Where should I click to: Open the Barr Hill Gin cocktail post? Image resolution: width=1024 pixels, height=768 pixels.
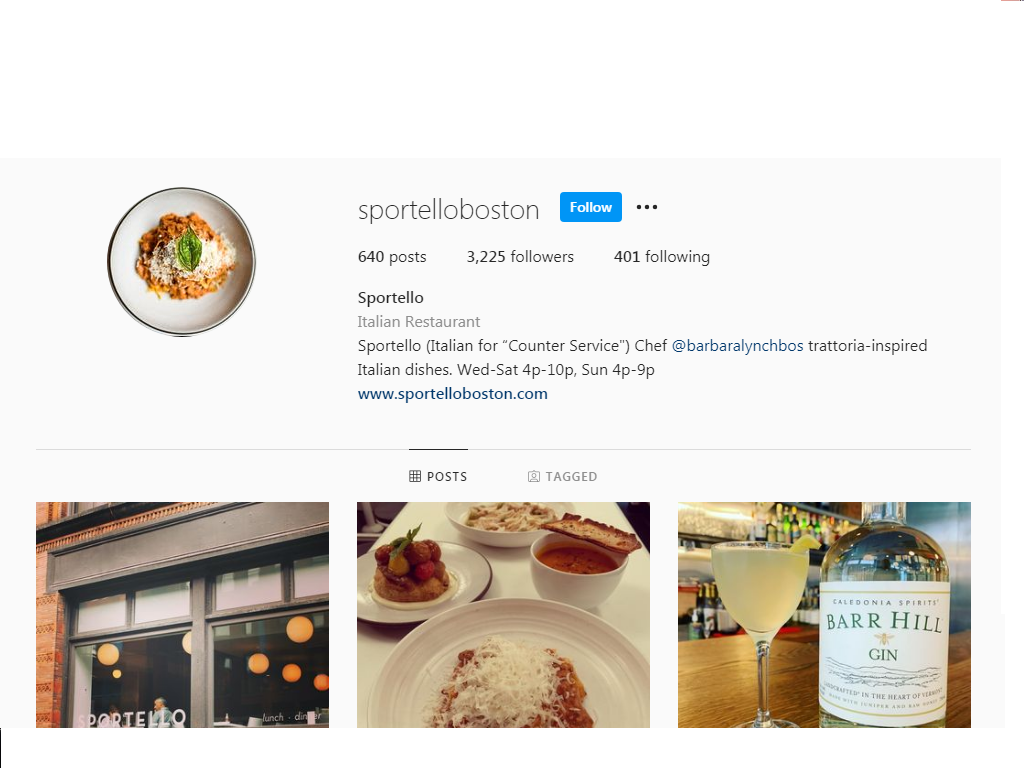click(824, 615)
